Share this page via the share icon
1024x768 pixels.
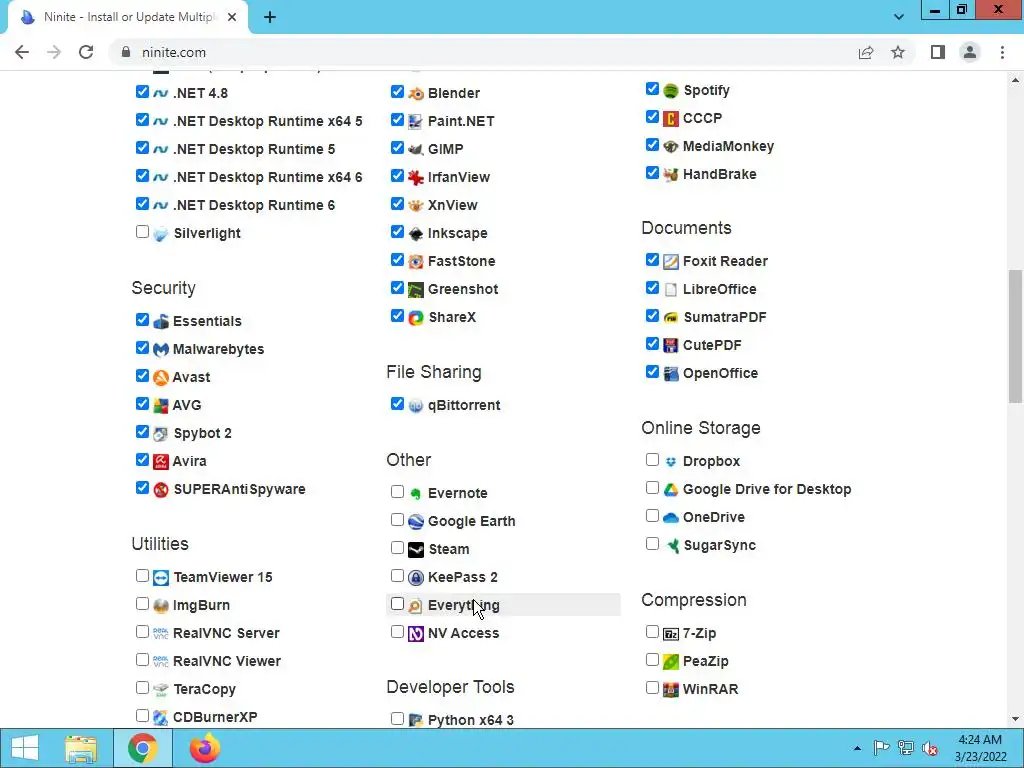(866, 52)
